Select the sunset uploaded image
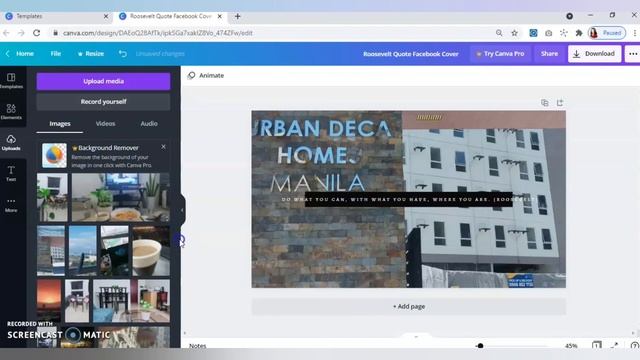The height and width of the screenshot is (360, 640). coord(49,301)
